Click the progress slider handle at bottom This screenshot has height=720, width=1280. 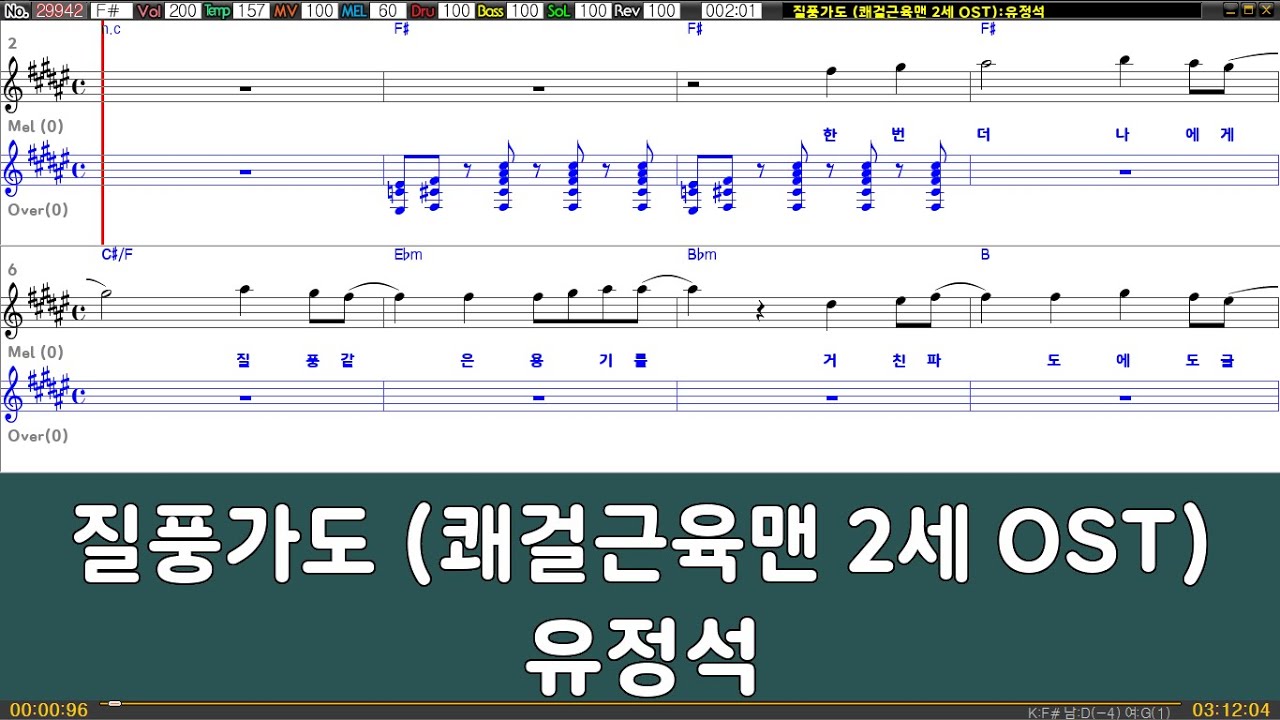tap(115, 704)
